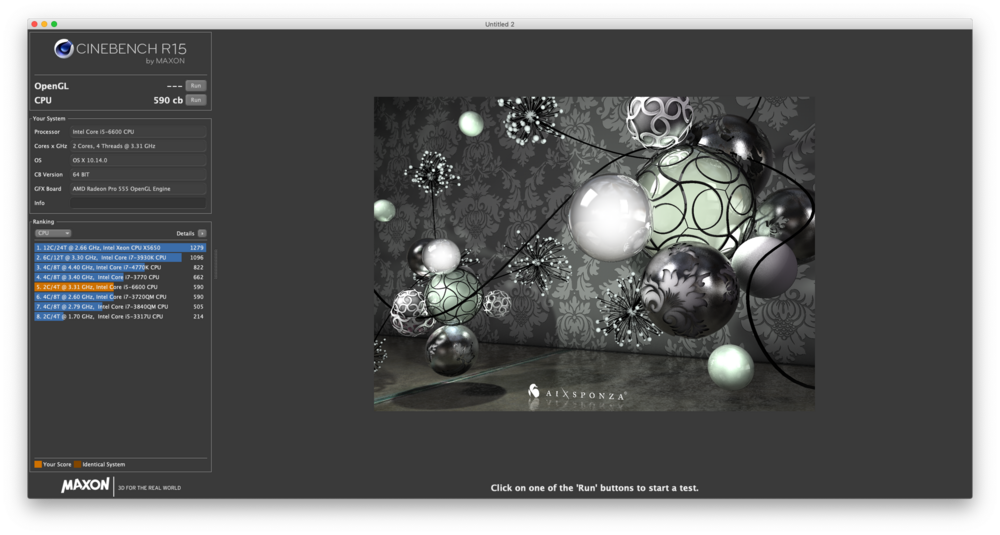Click the MAXON logo at the bottom
The width and height of the screenshot is (1000, 535).
pos(85,486)
